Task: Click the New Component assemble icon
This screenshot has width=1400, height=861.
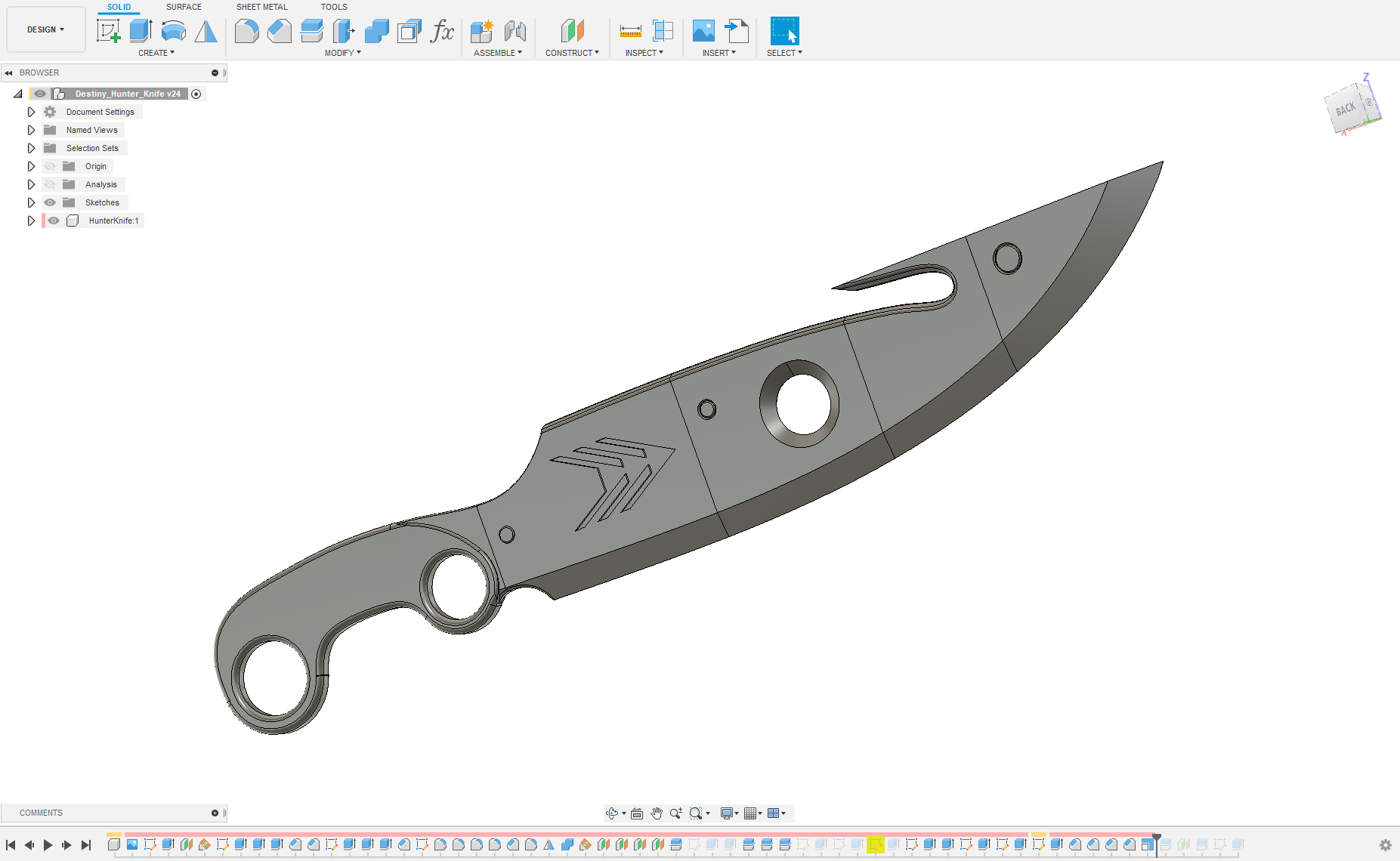Action: pyautogui.click(x=481, y=31)
